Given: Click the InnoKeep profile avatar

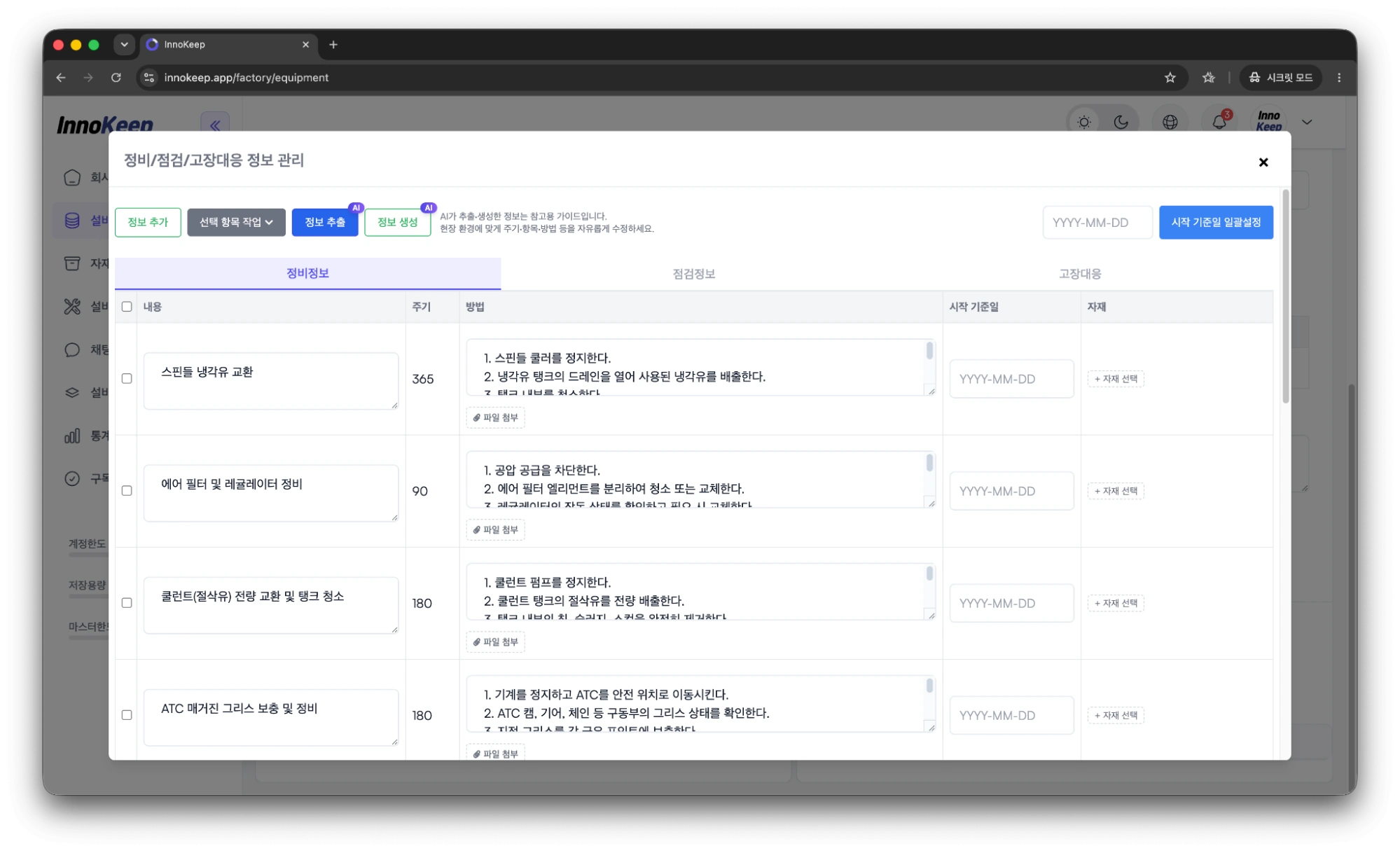Looking at the screenshot, I should coord(1268,121).
